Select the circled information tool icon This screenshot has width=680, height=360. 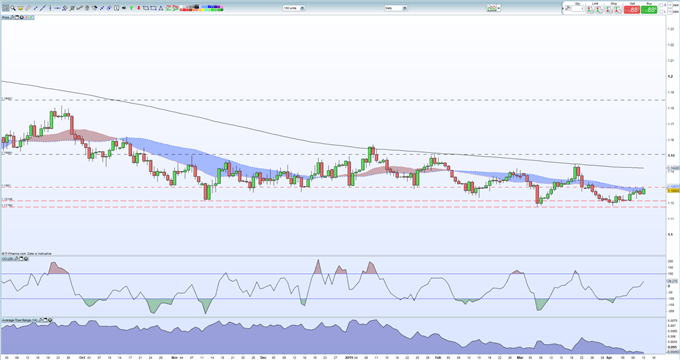pos(117,8)
